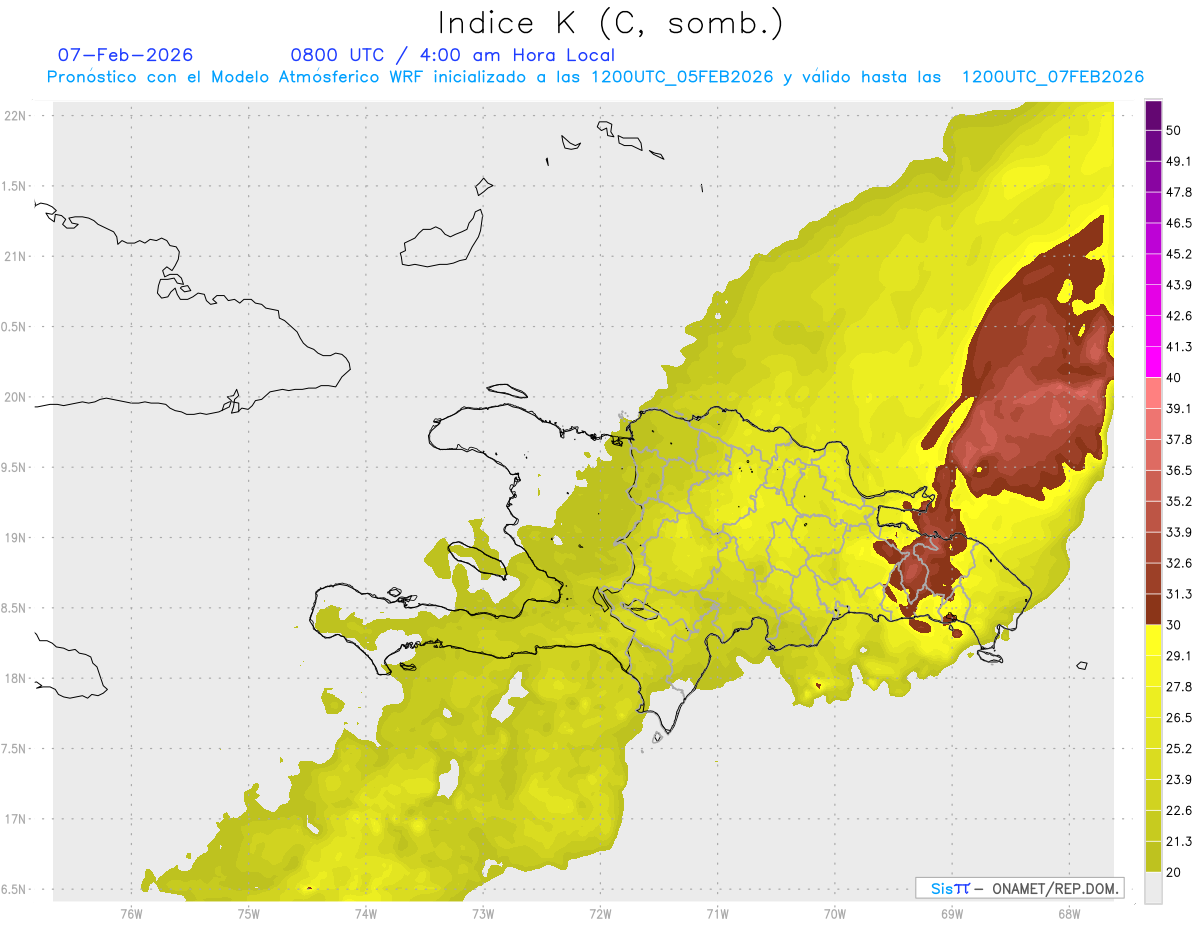Click the longitude label "68W"
1200x927 pixels.
pos(1068,912)
